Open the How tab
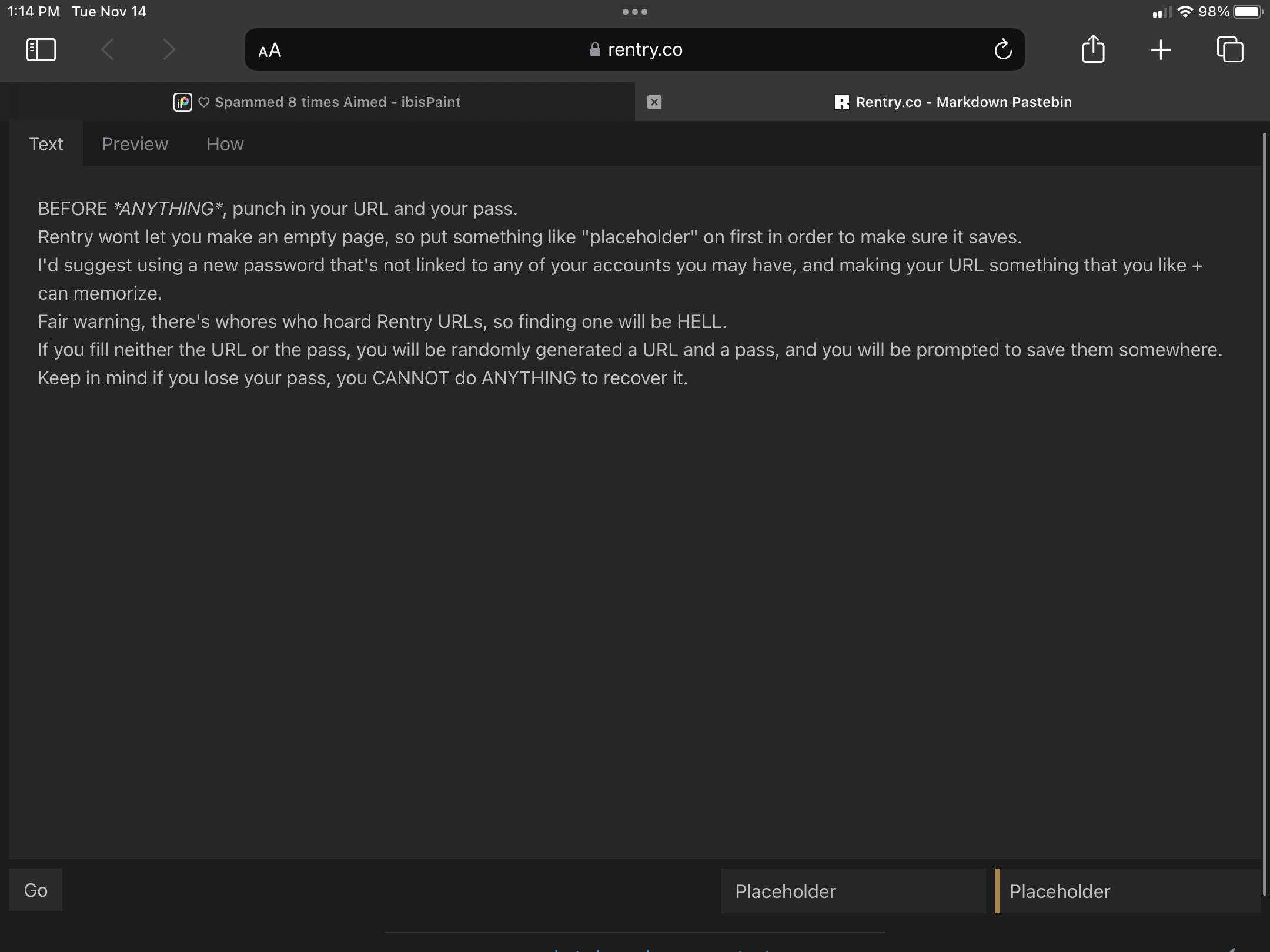Screen dimensions: 1270x952 point(225,144)
